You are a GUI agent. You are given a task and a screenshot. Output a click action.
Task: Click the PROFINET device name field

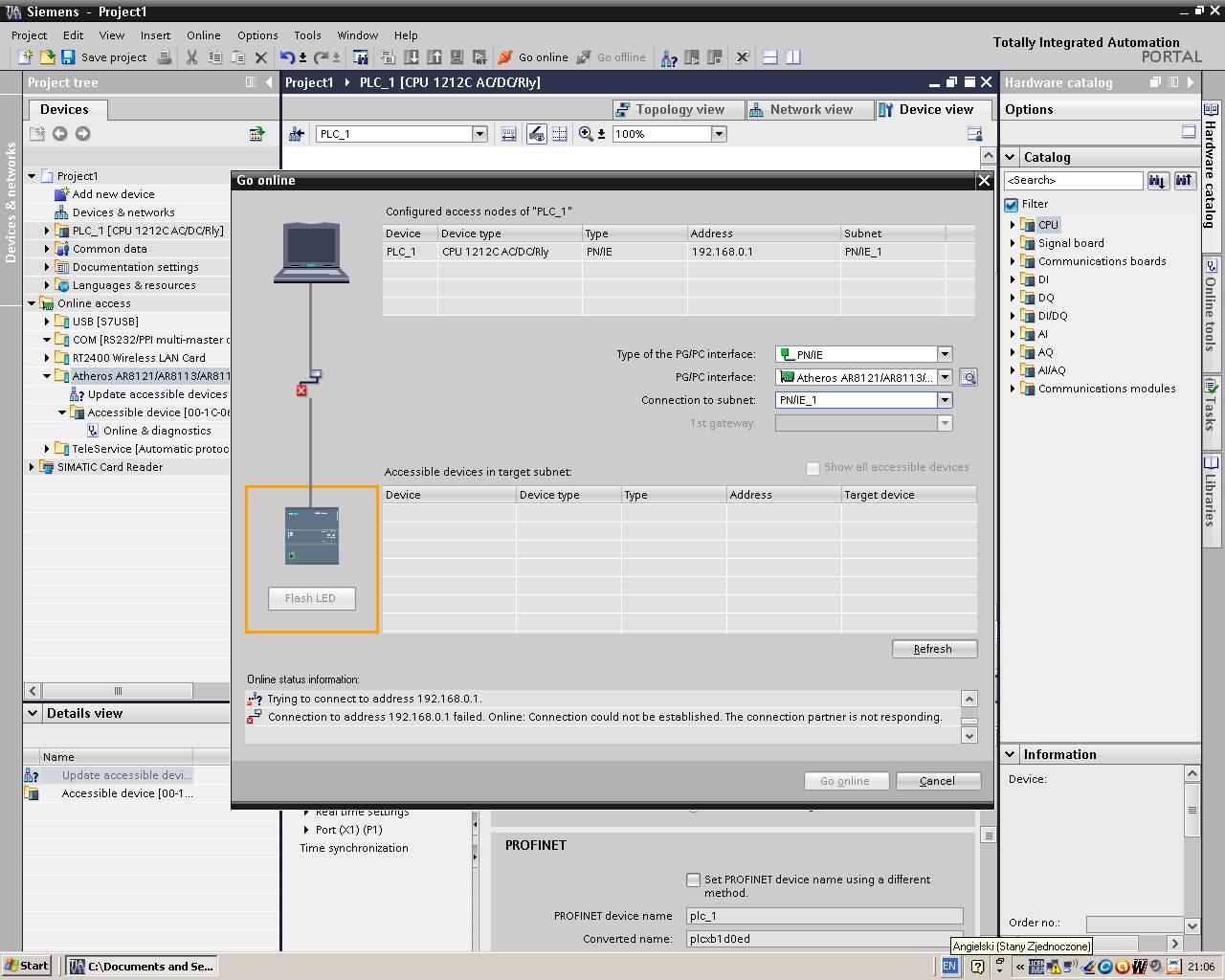[x=824, y=916]
